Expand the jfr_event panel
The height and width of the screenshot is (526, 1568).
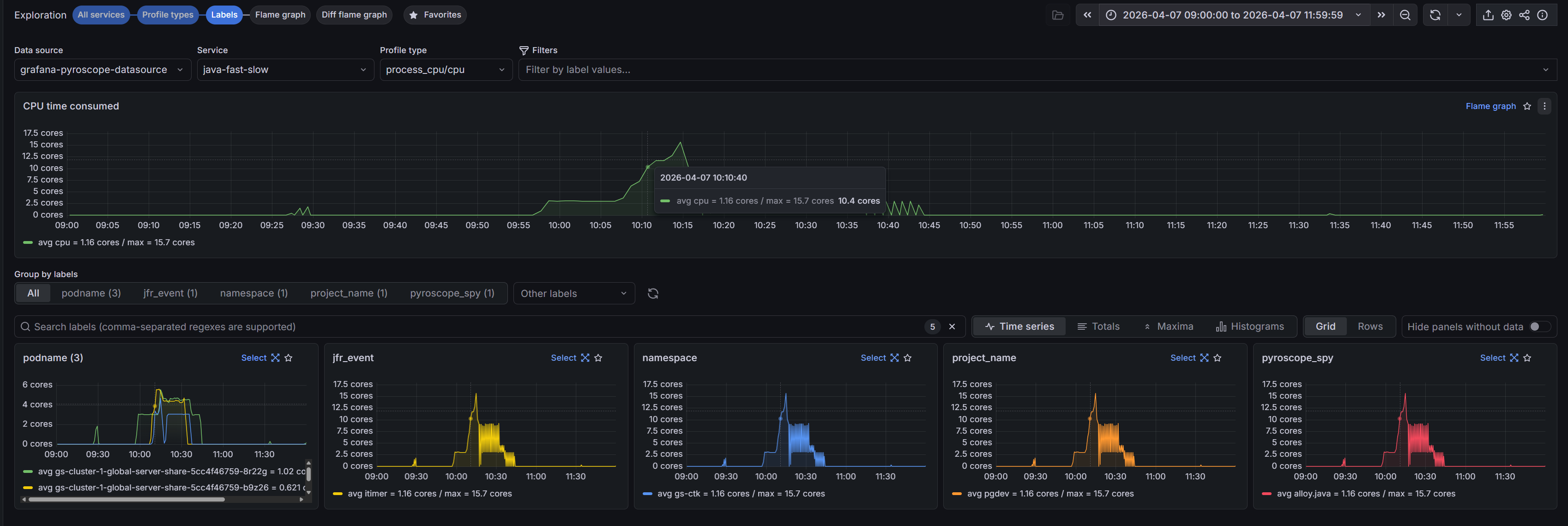[585, 358]
